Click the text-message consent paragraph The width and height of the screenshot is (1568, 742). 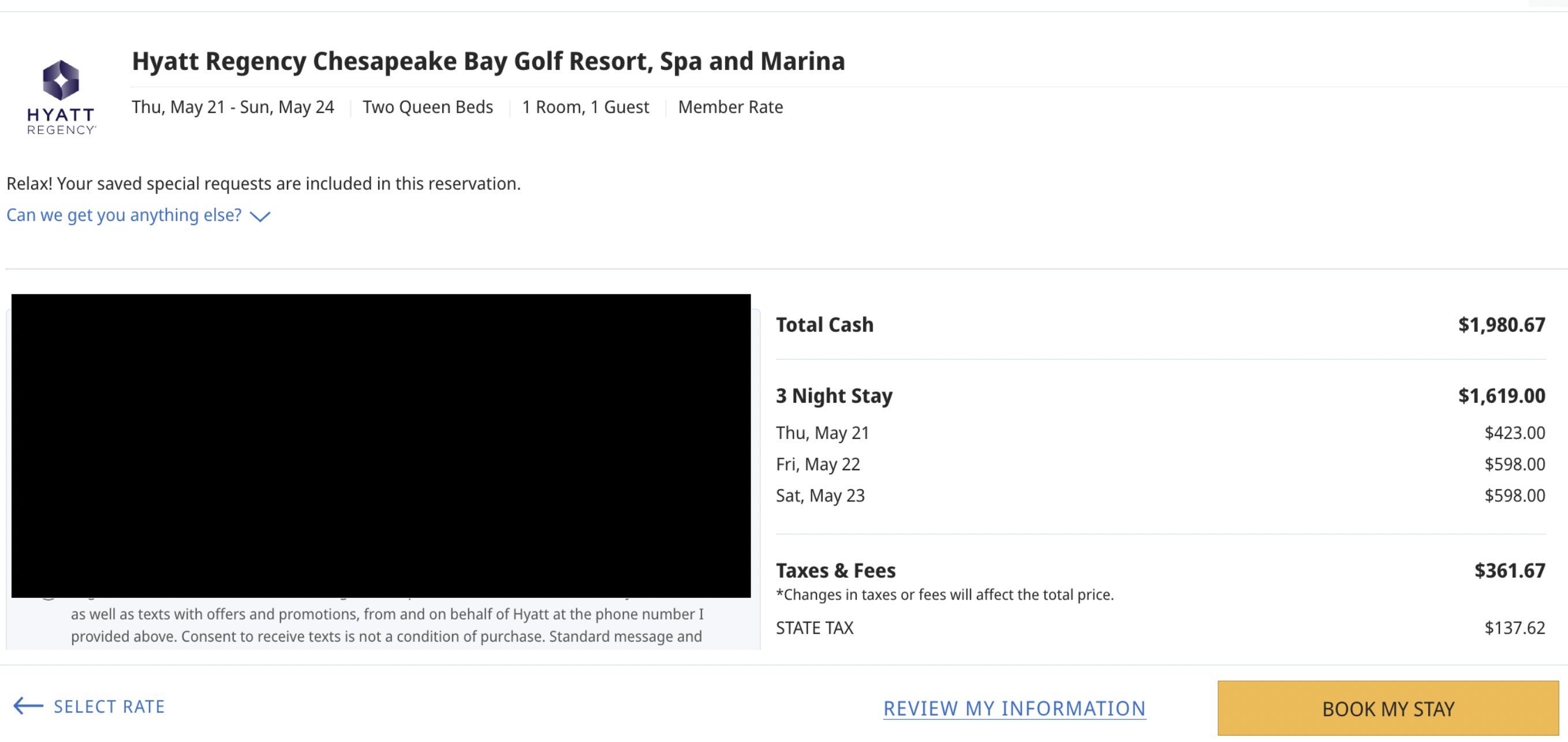pyautogui.click(x=387, y=625)
